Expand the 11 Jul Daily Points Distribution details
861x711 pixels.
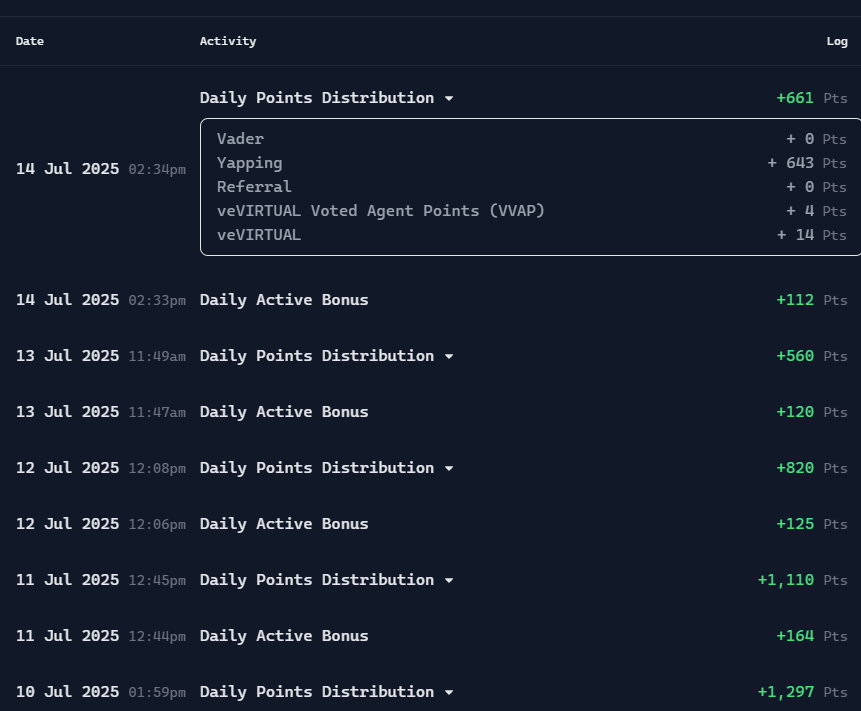coord(448,580)
